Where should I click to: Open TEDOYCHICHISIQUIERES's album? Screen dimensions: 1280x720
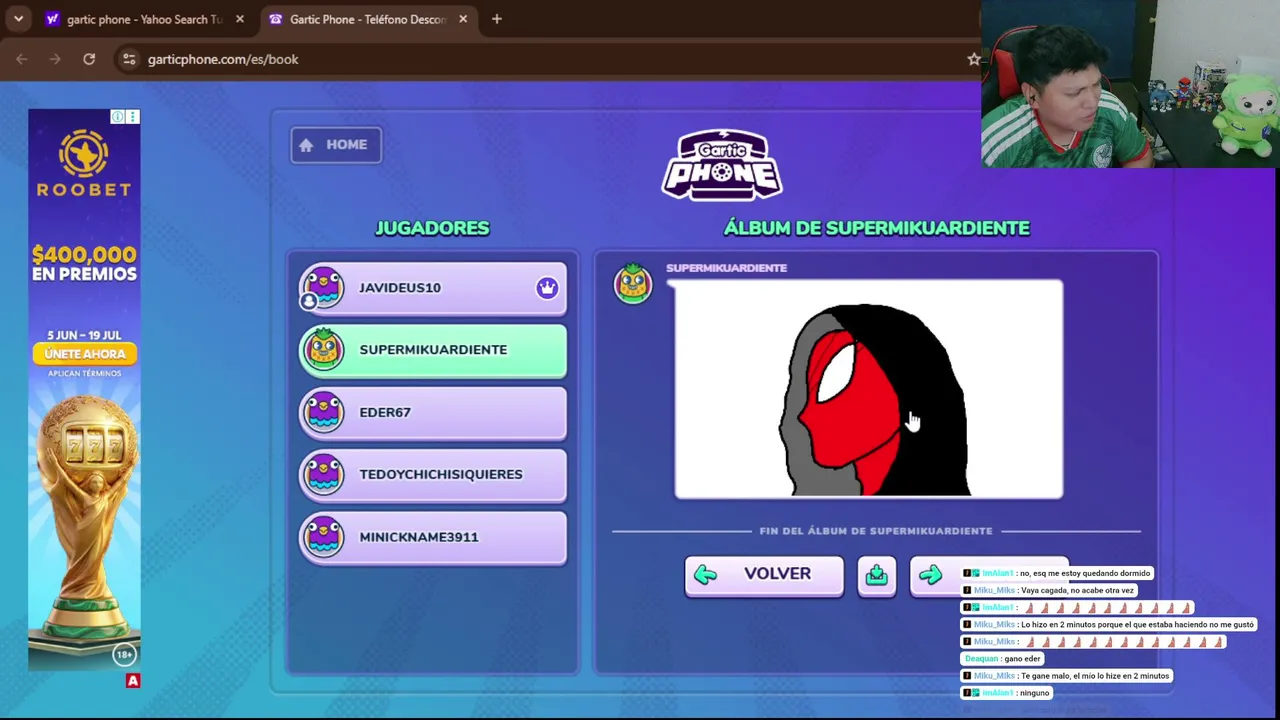point(433,474)
